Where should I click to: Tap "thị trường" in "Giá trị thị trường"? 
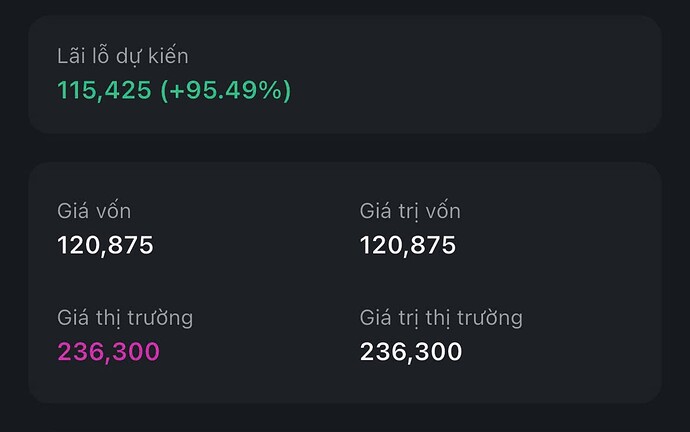(x=472, y=318)
